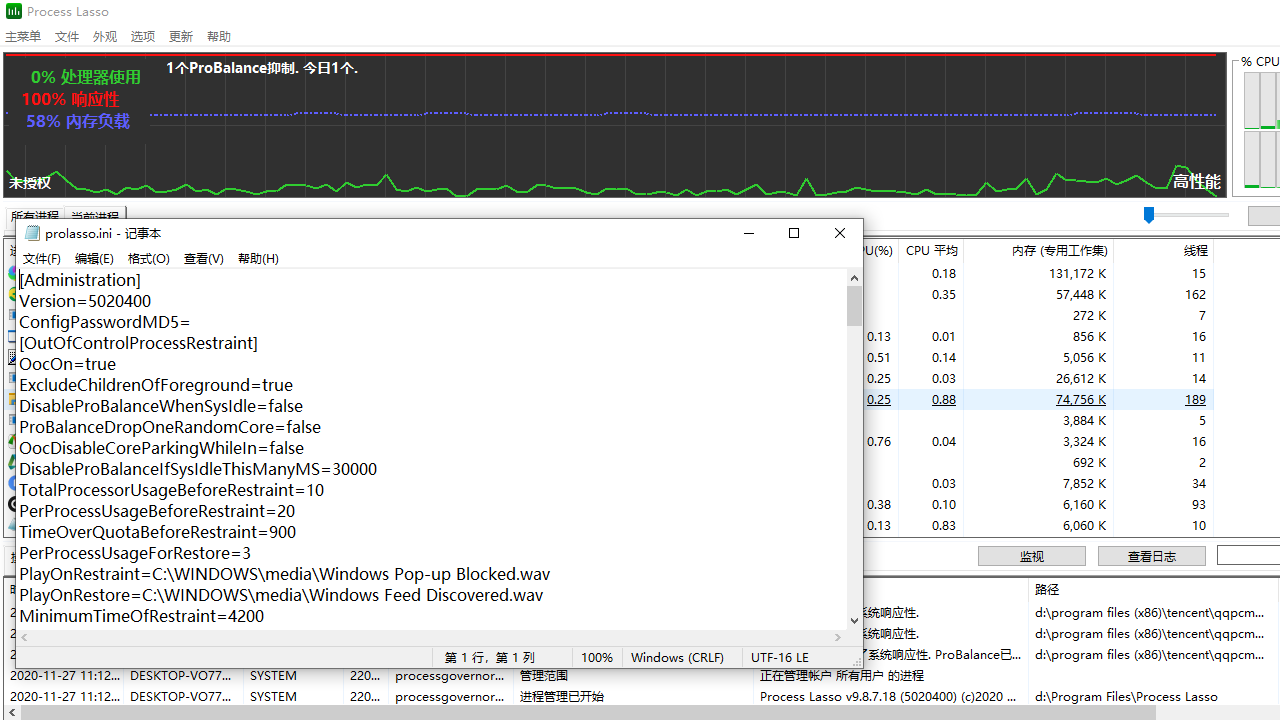The image size is (1280, 720).
Task: Click Notepad's vertical scrollbar down arrow
Action: pos(854,620)
